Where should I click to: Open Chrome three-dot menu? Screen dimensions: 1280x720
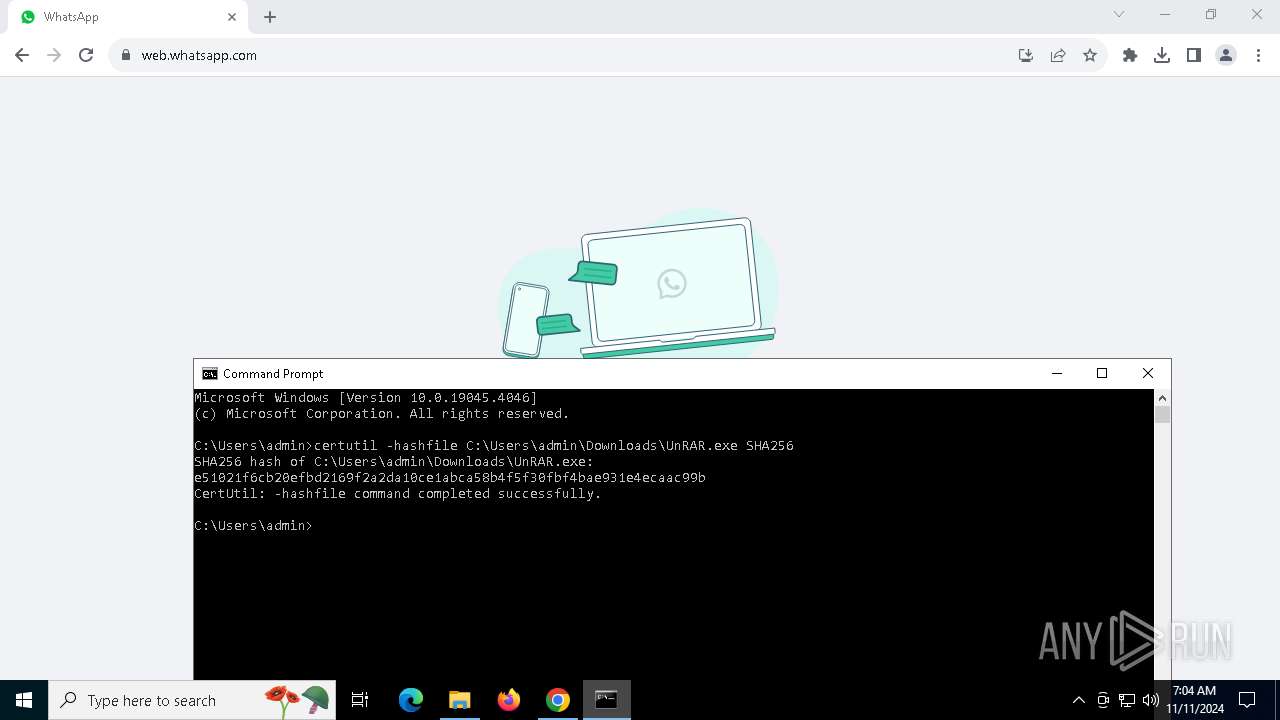click(x=1258, y=55)
